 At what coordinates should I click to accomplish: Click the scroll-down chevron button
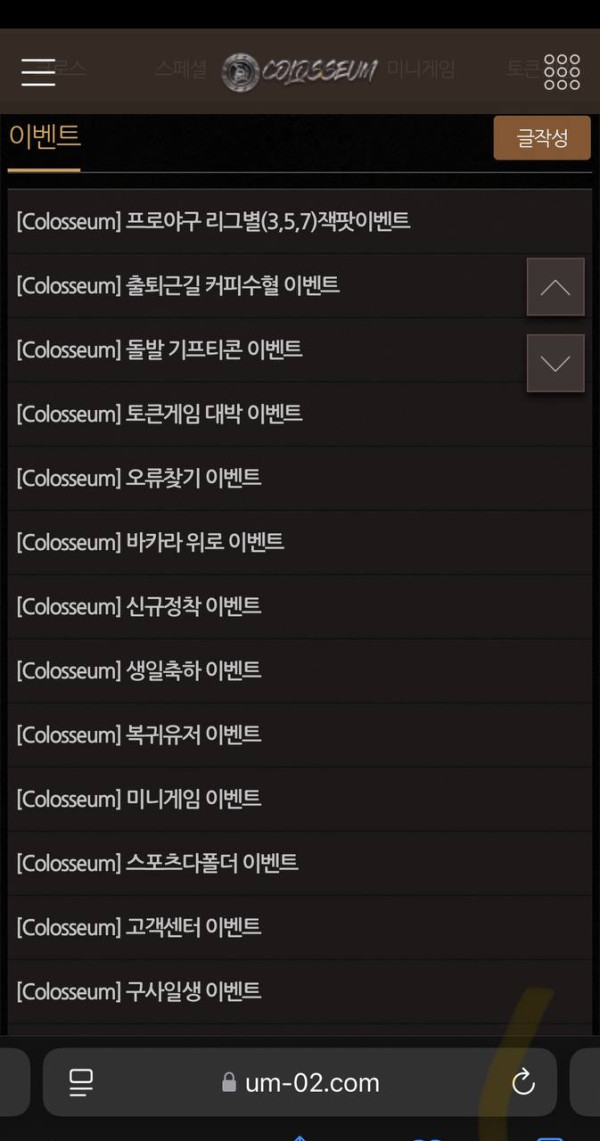coord(556,363)
